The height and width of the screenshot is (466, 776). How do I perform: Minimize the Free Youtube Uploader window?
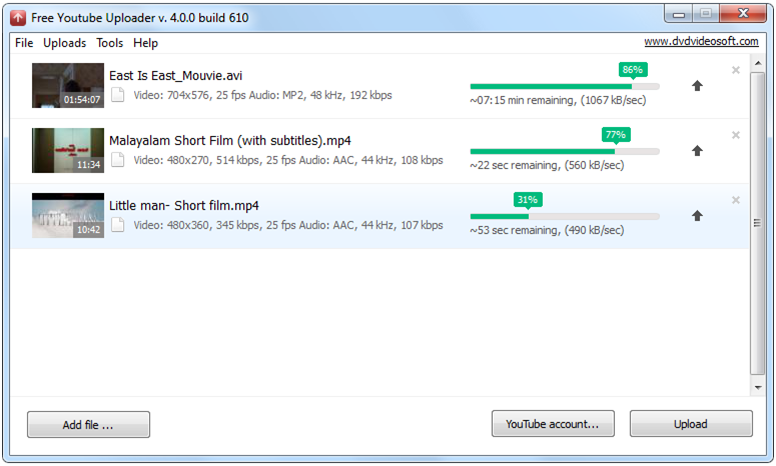679,14
